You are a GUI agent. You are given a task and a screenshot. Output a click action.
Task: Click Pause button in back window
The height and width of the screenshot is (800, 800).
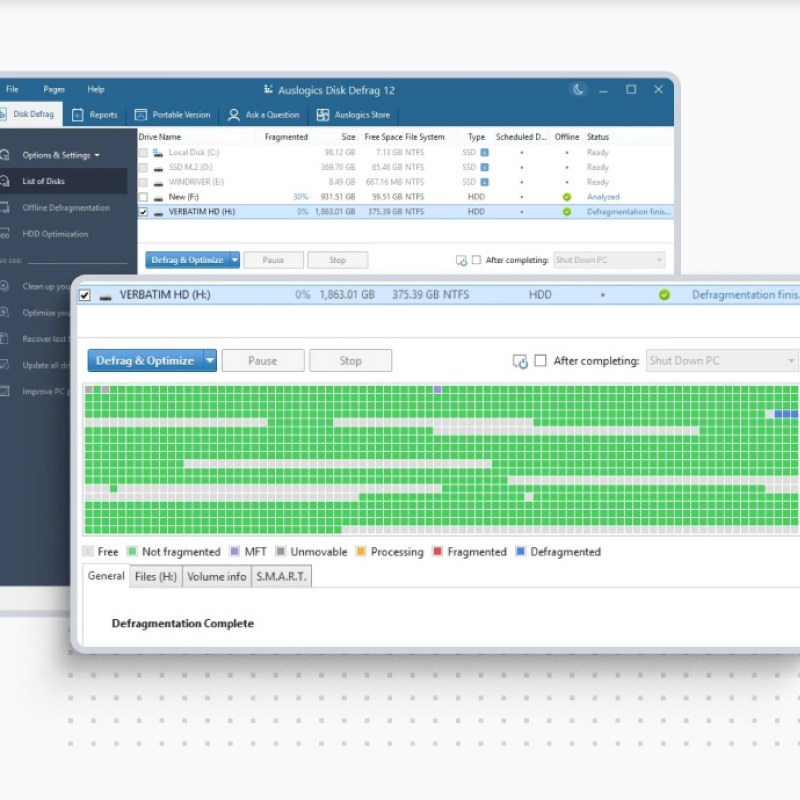tap(273, 260)
